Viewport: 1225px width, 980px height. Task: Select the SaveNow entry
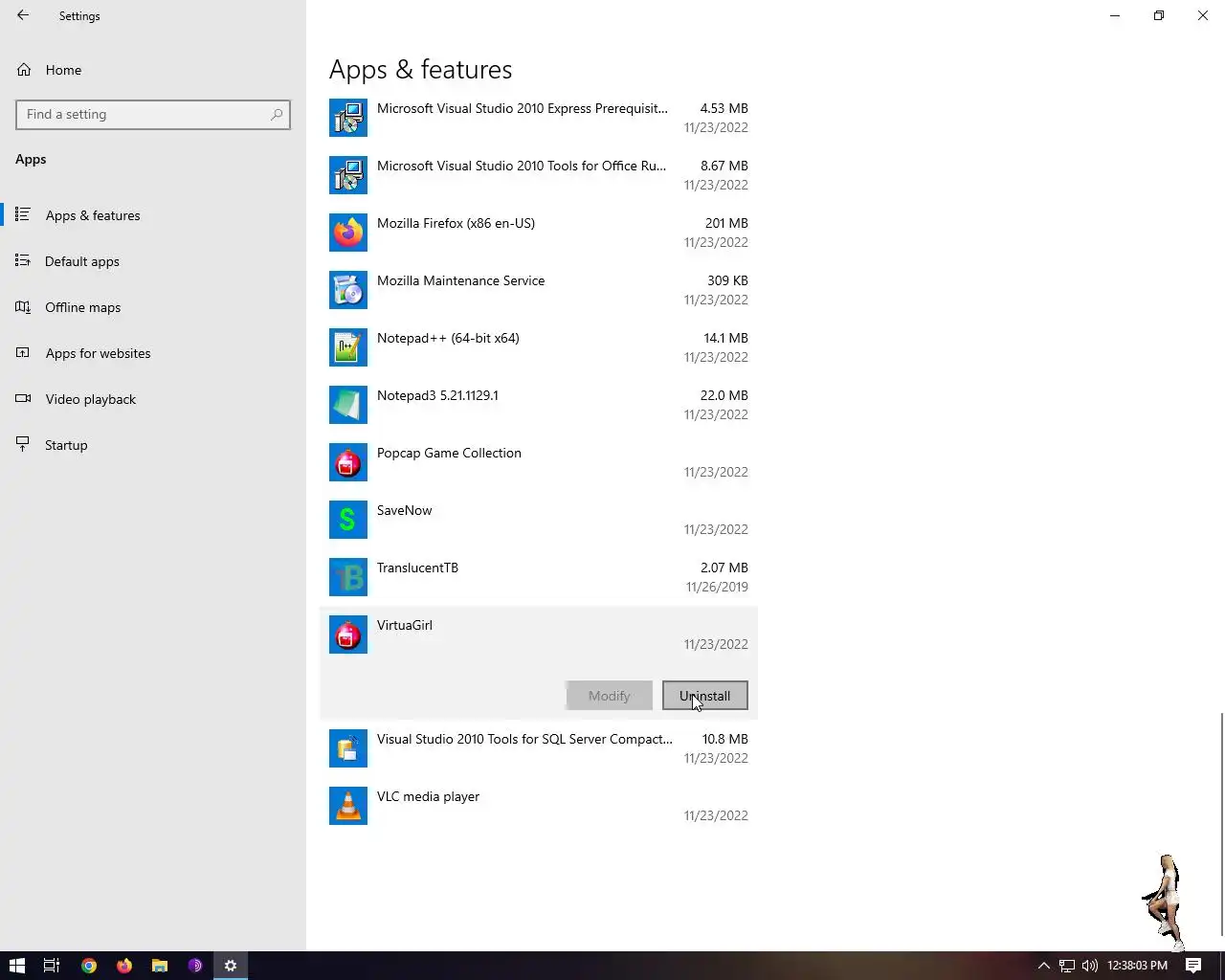pos(539,520)
